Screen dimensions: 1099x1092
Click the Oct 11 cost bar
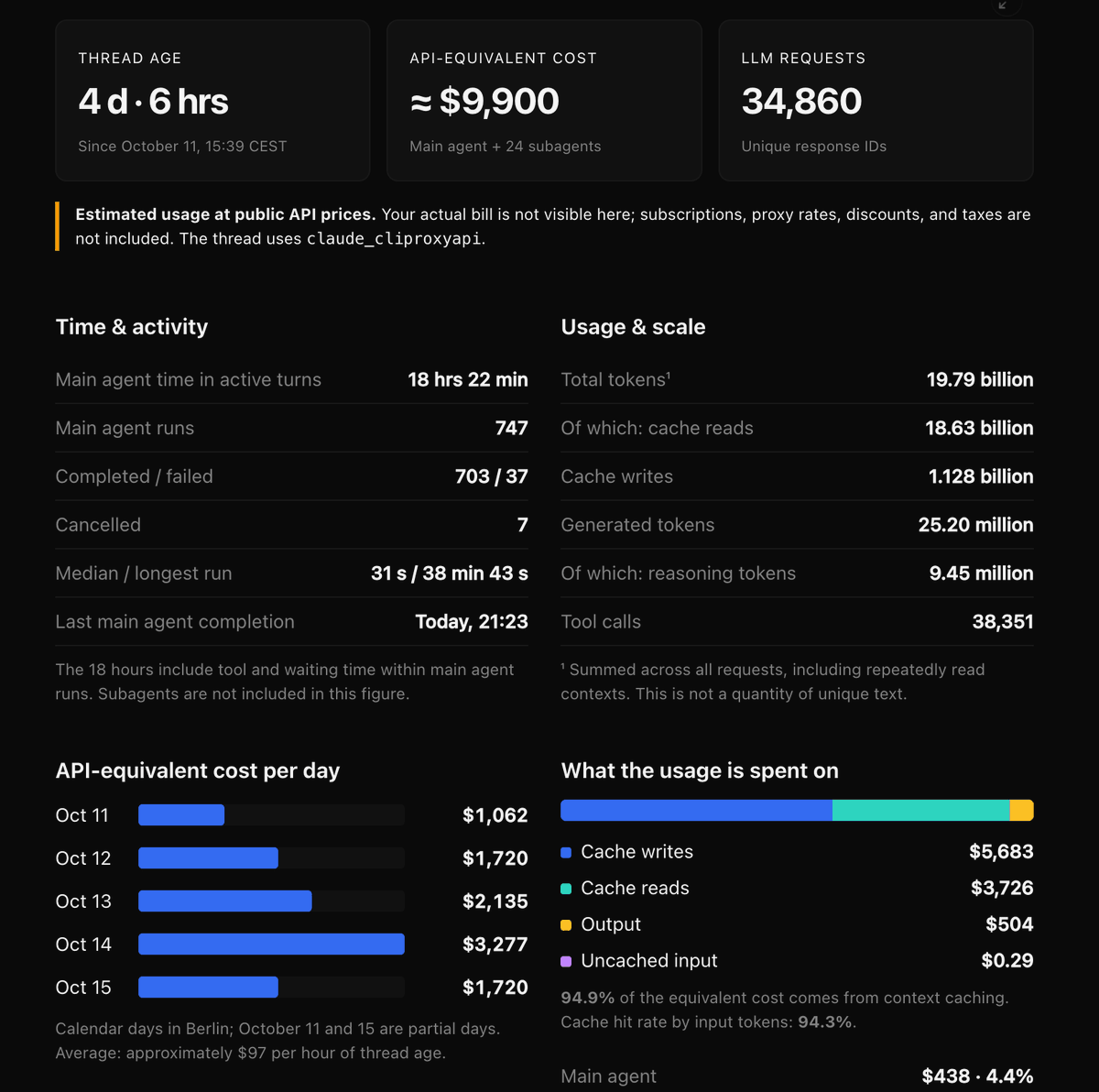click(181, 815)
